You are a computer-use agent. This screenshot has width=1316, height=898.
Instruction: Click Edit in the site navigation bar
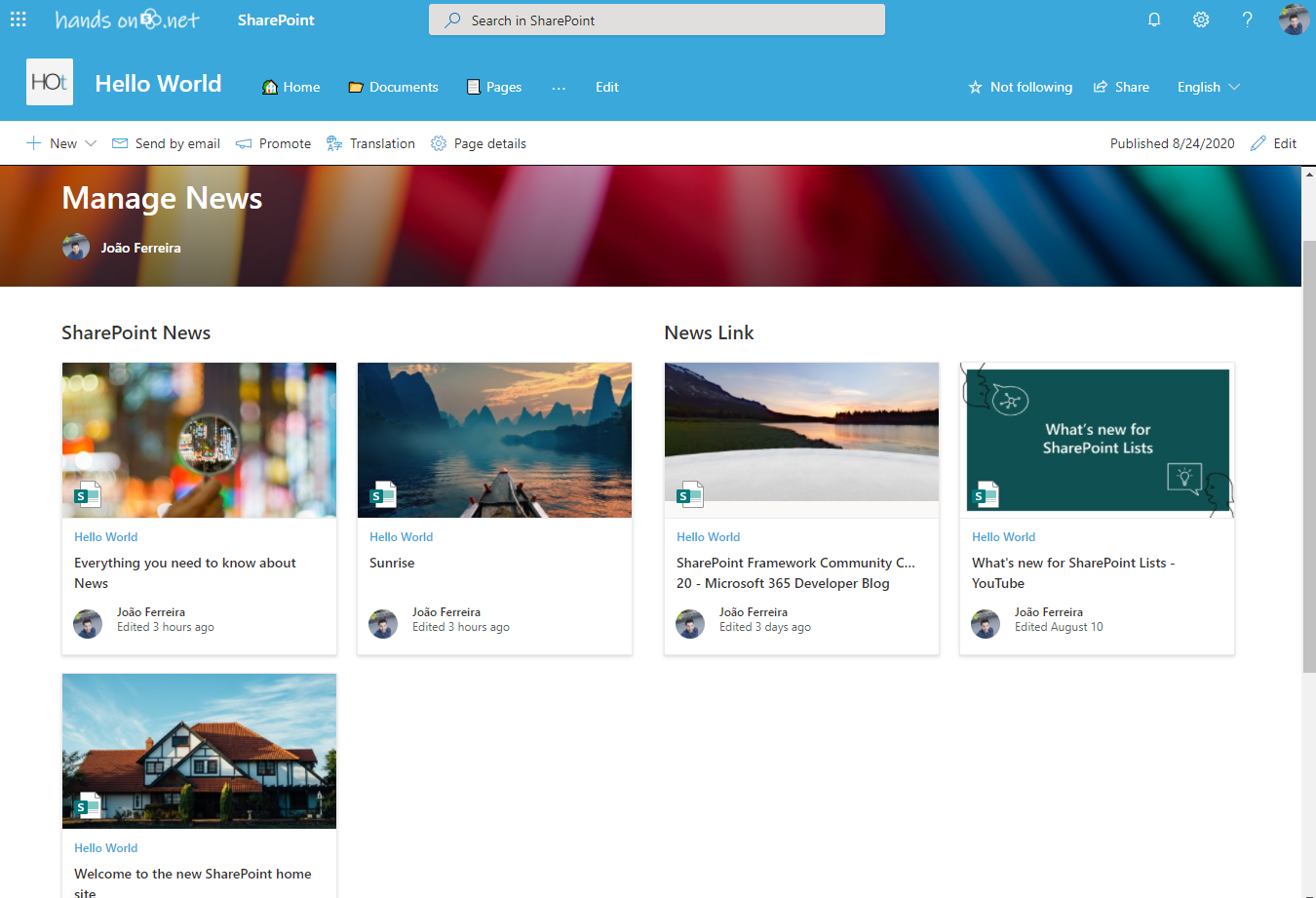point(607,87)
